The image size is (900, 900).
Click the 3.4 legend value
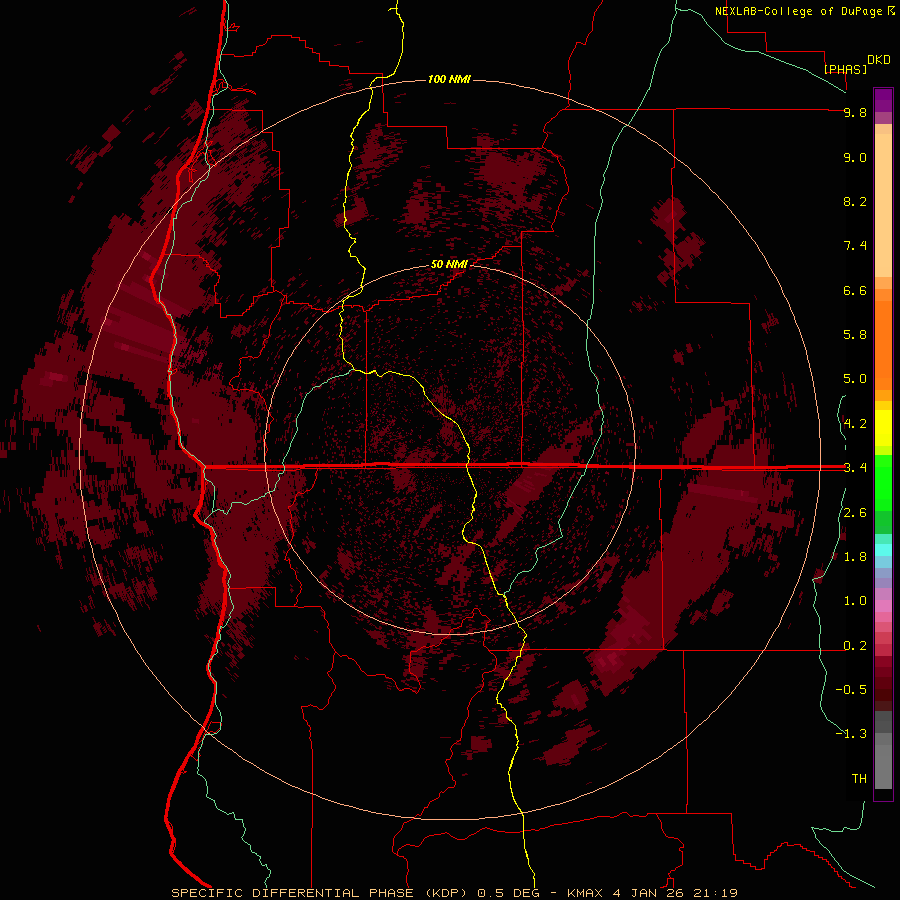(x=855, y=468)
